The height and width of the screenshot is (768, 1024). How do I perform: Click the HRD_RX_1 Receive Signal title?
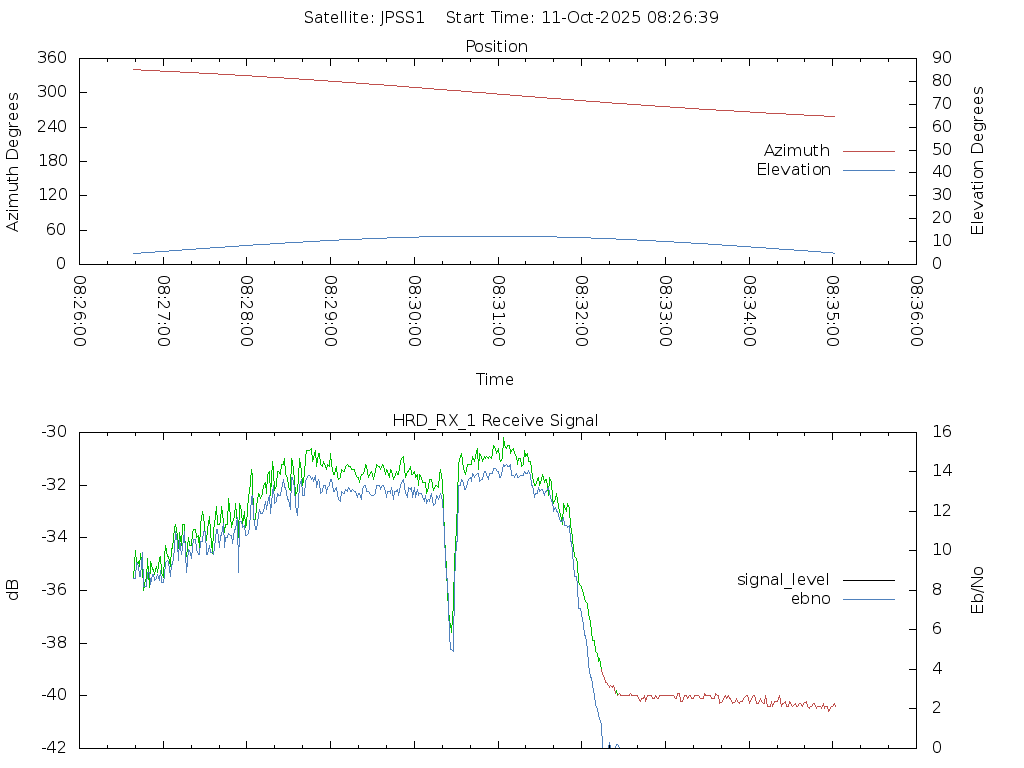[495, 420]
